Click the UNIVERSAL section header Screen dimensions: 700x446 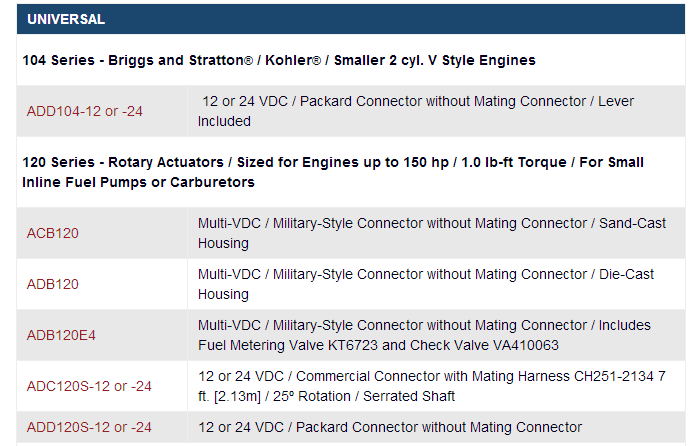[66, 19]
